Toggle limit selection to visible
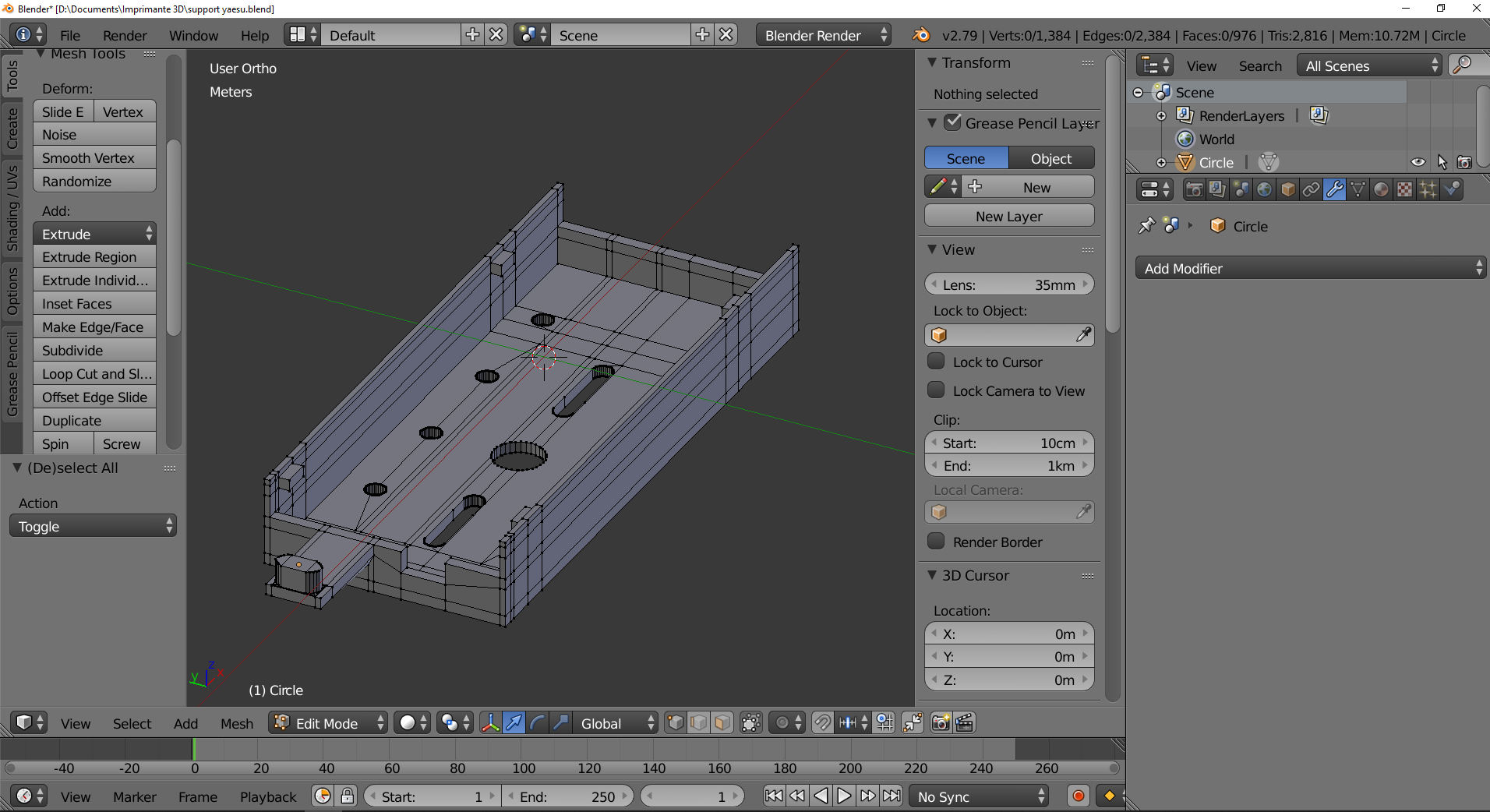Viewport: 1490px width, 812px height. [750, 723]
